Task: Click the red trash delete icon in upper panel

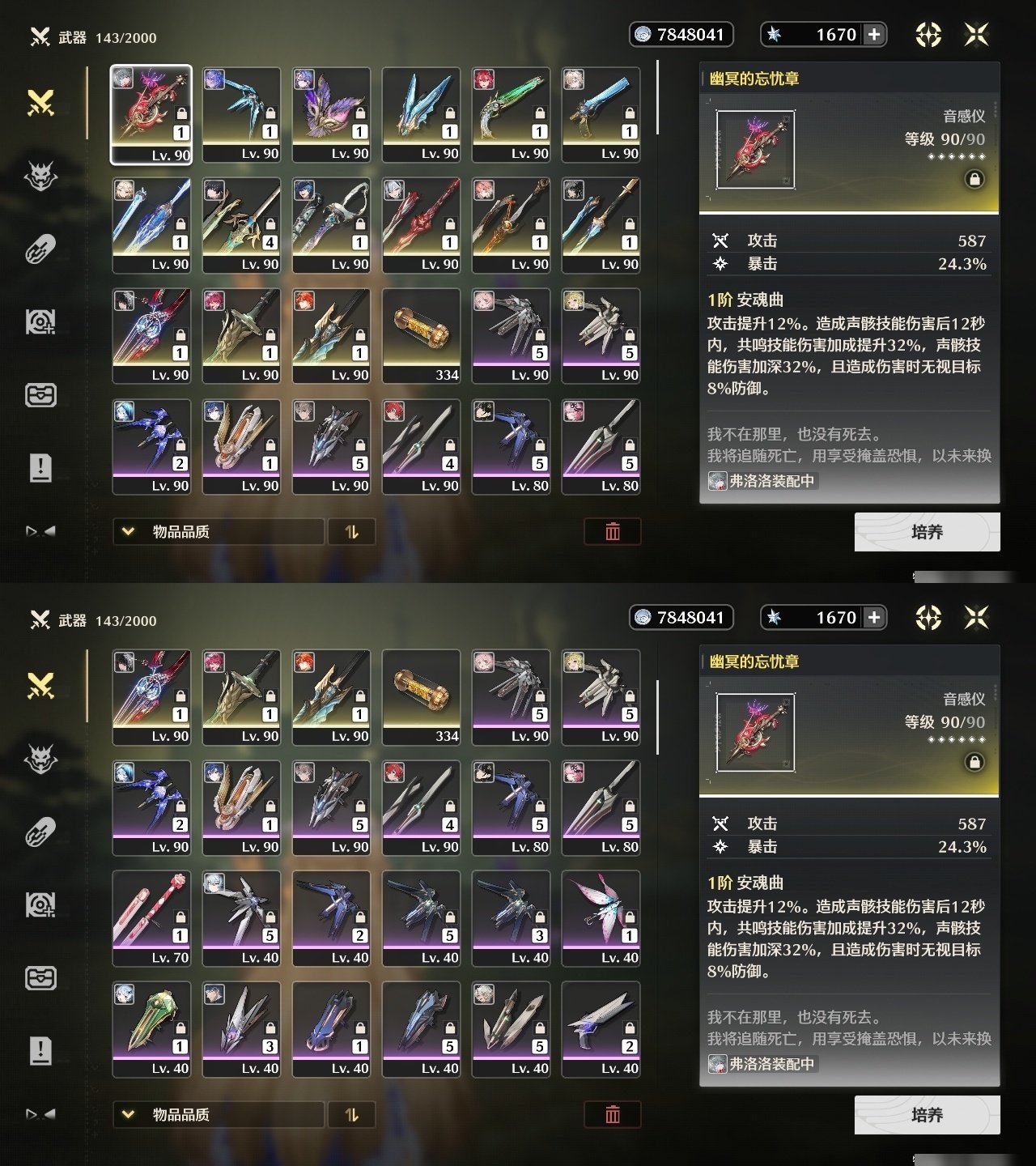Action: coord(613,531)
